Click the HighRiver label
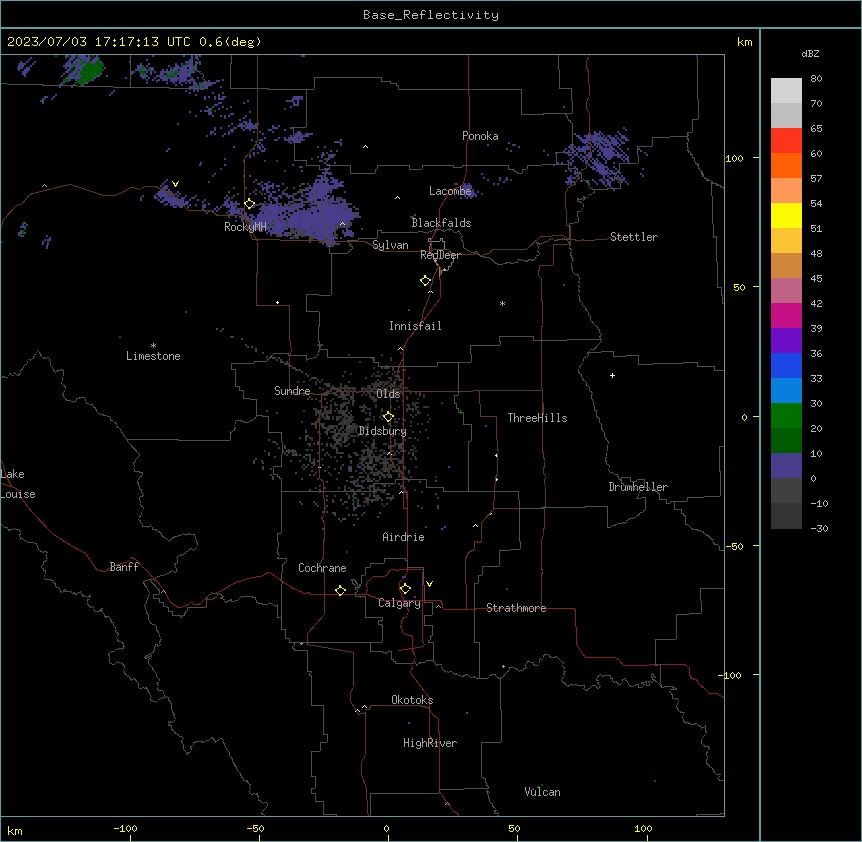The width and height of the screenshot is (862, 842). pos(430,743)
